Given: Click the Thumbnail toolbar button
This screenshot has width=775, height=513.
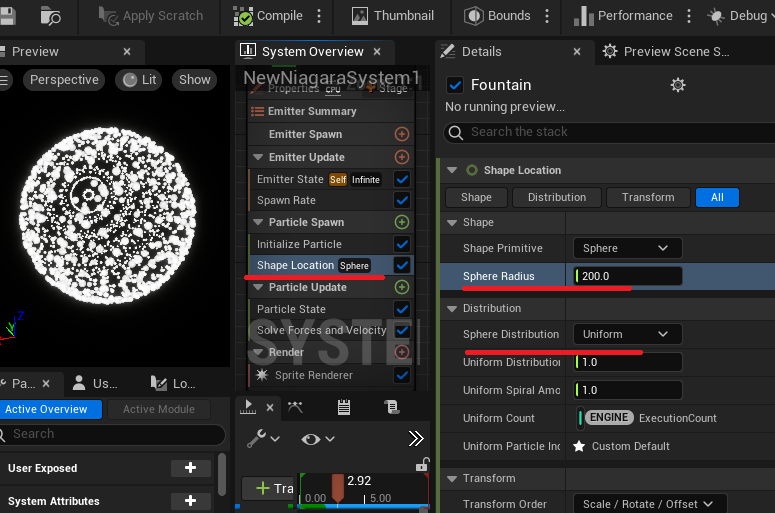Looking at the screenshot, I should point(393,16).
